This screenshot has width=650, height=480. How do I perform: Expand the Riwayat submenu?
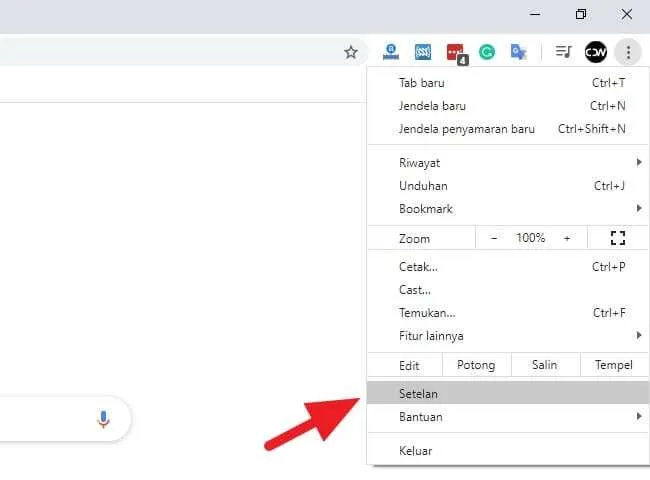pos(508,163)
